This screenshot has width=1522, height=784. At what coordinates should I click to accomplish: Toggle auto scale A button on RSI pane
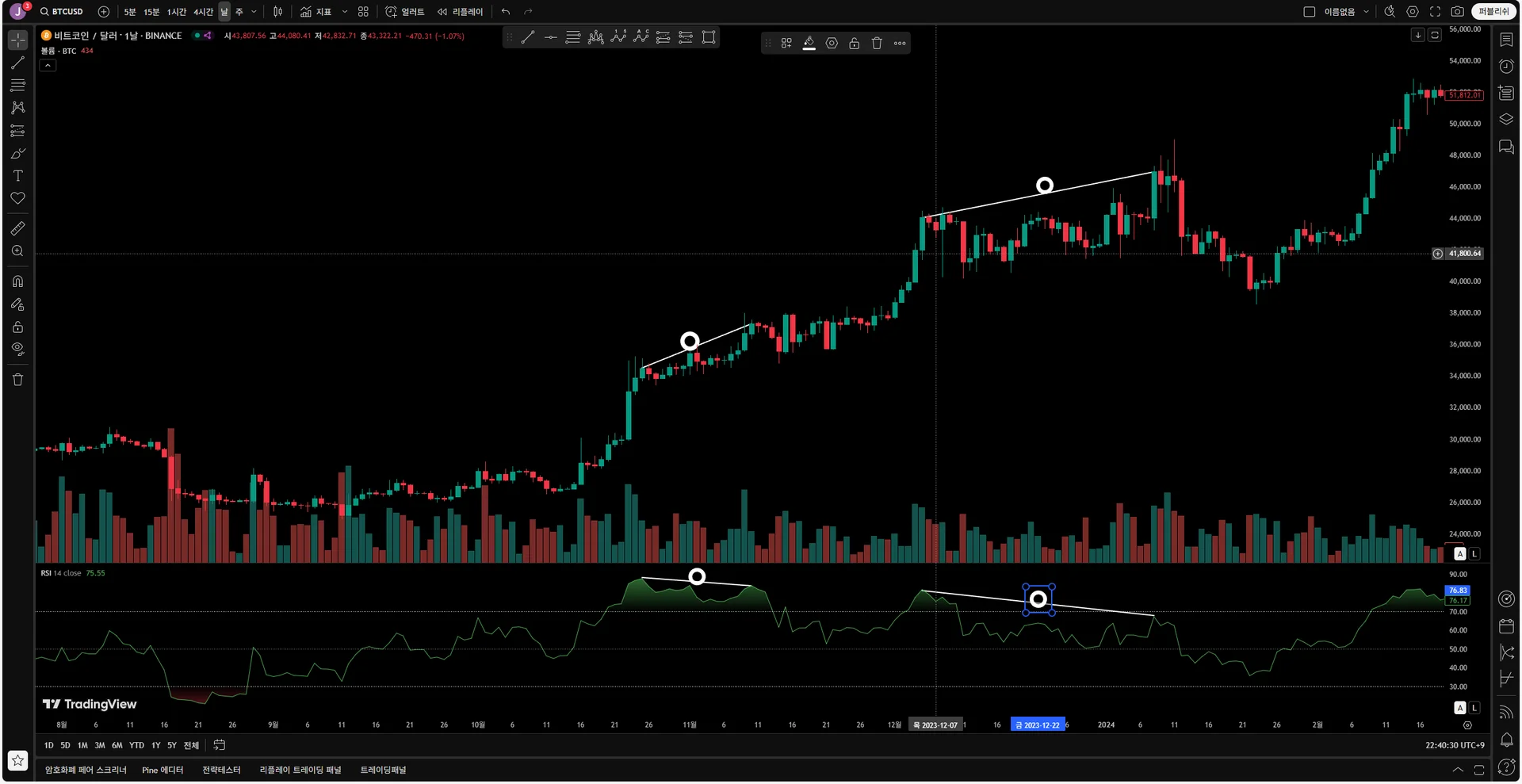coord(1460,708)
